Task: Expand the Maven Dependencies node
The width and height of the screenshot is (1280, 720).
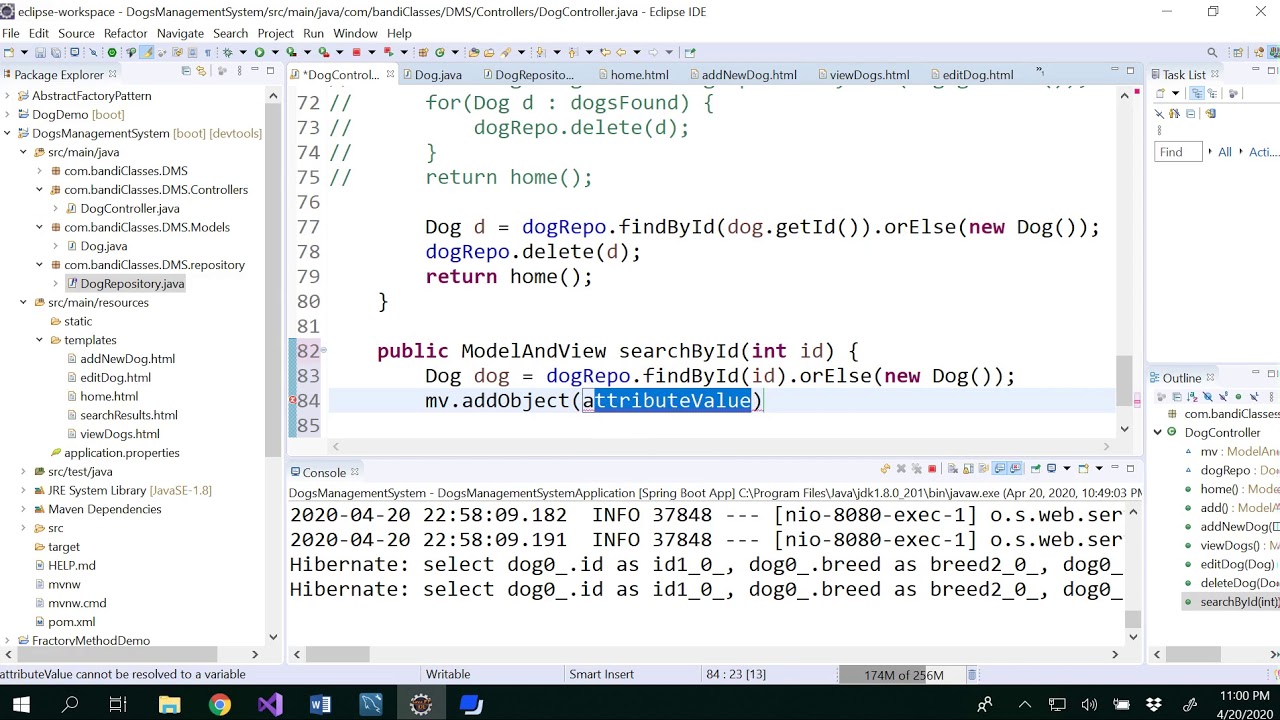Action: [x=24, y=509]
